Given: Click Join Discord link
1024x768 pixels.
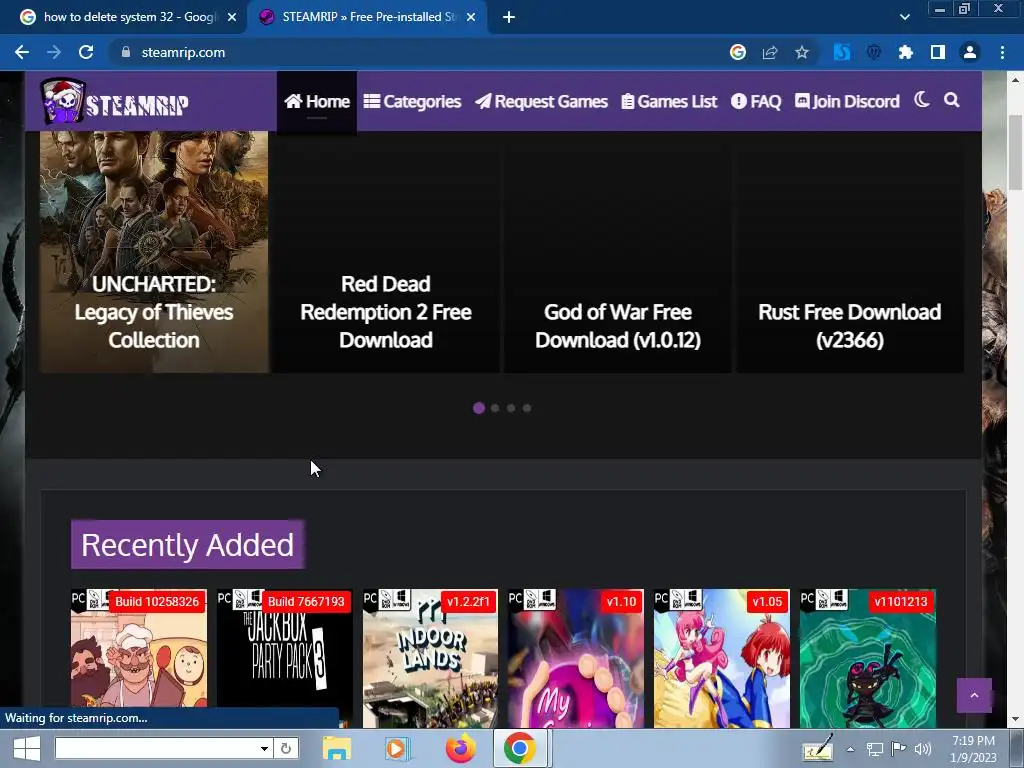Looking at the screenshot, I should 847,101.
